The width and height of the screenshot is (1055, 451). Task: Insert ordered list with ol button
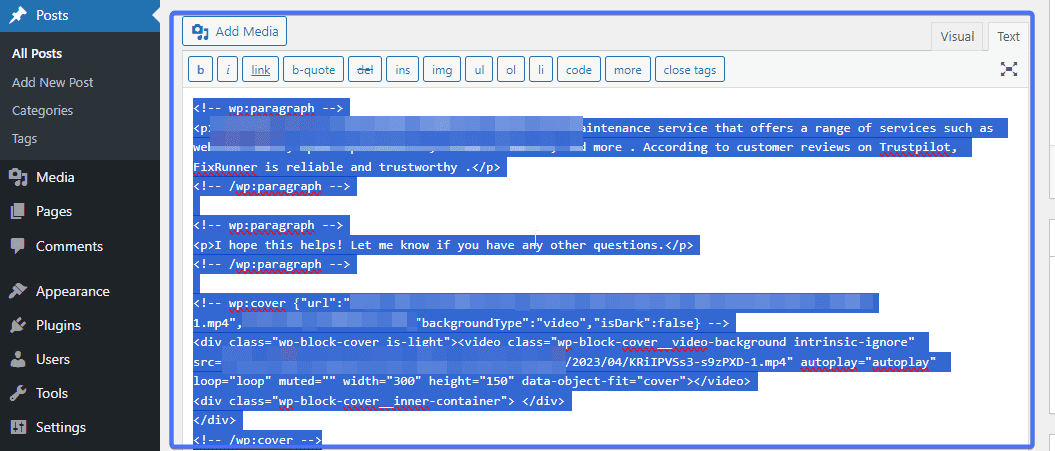click(511, 69)
